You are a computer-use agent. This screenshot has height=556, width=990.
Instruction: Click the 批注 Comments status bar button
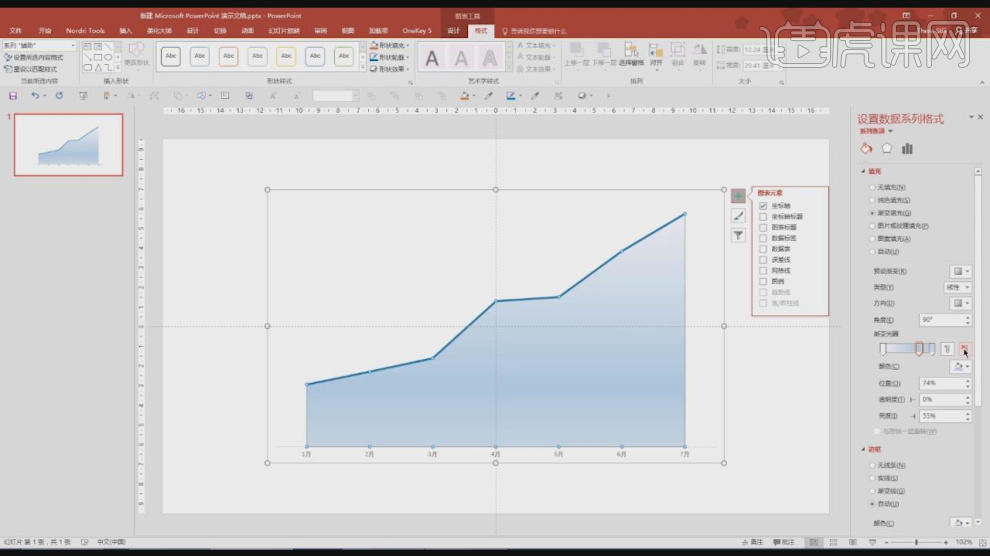pyautogui.click(x=784, y=543)
